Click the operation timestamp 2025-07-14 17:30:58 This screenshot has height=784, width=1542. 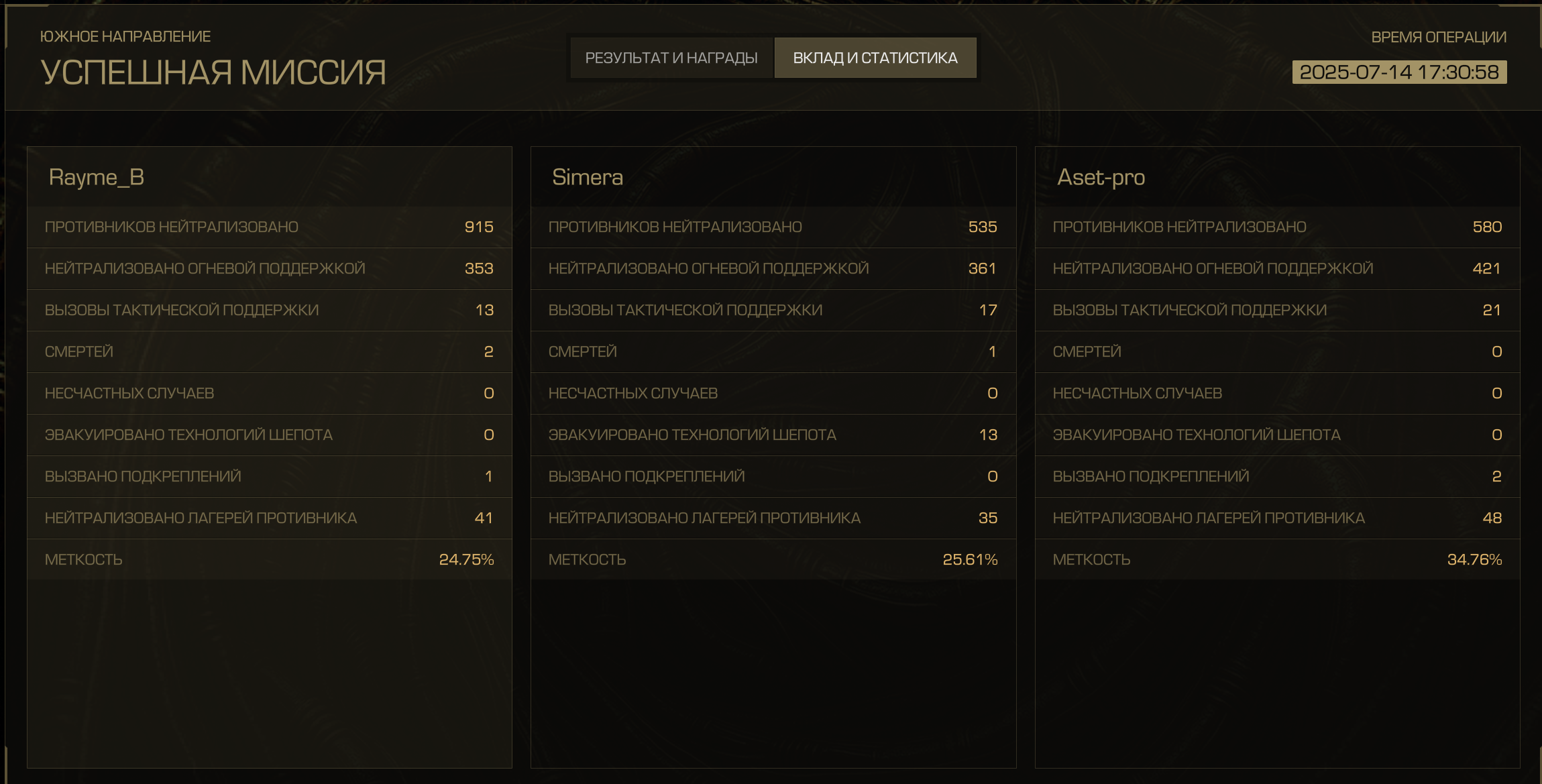pyautogui.click(x=1398, y=72)
